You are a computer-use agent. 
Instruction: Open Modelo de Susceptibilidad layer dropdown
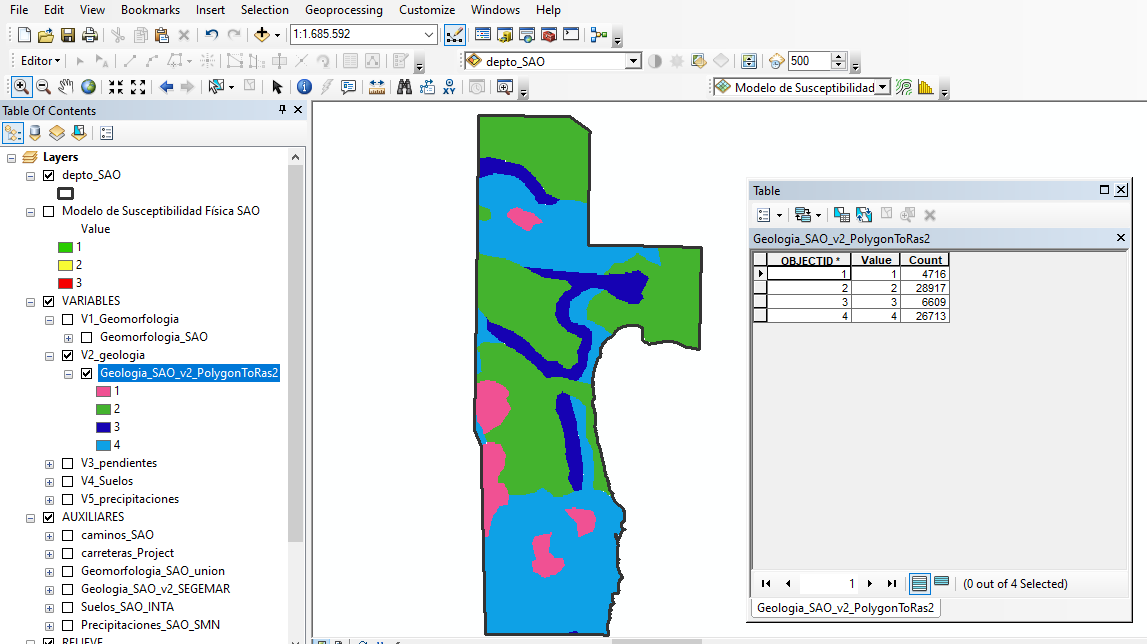click(x=883, y=87)
